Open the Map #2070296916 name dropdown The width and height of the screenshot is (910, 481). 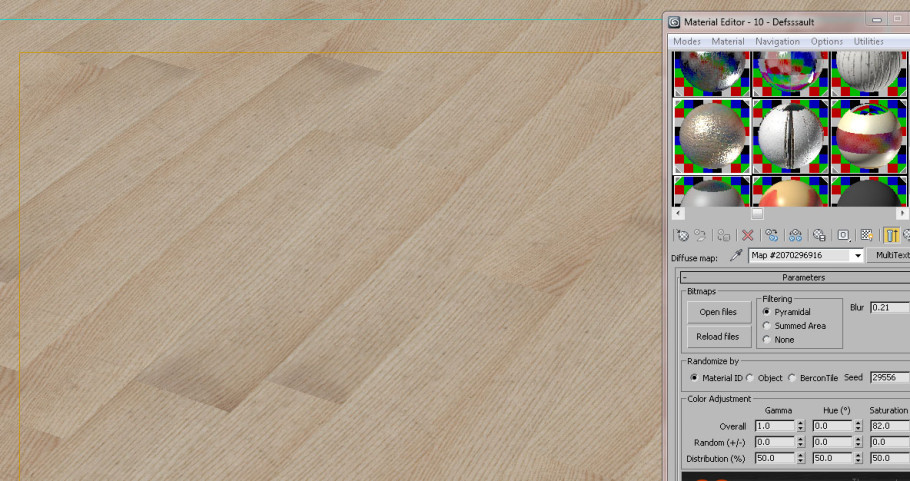pyautogui.click(x=858, y=256)
